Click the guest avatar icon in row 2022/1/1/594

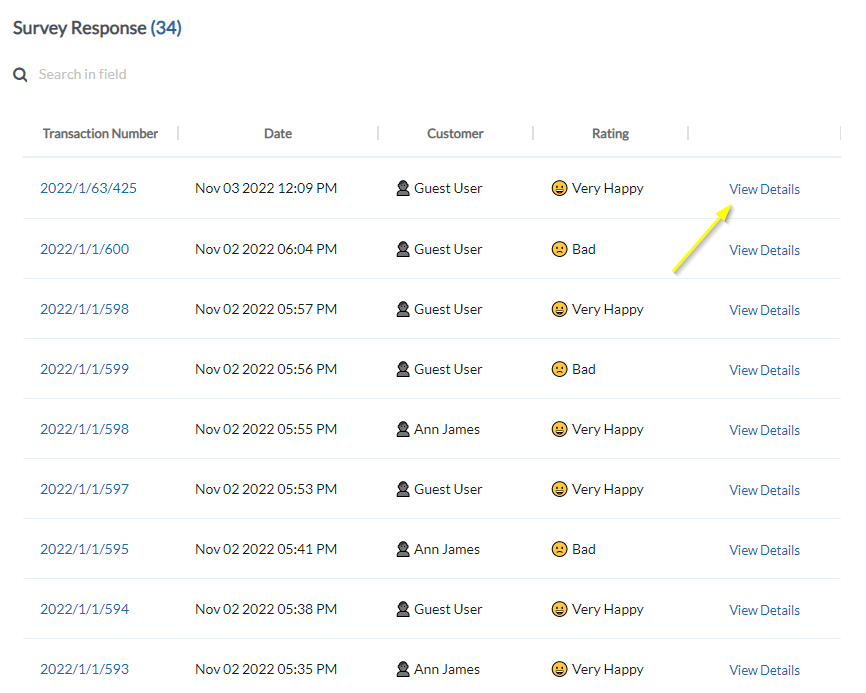(403, 609)
